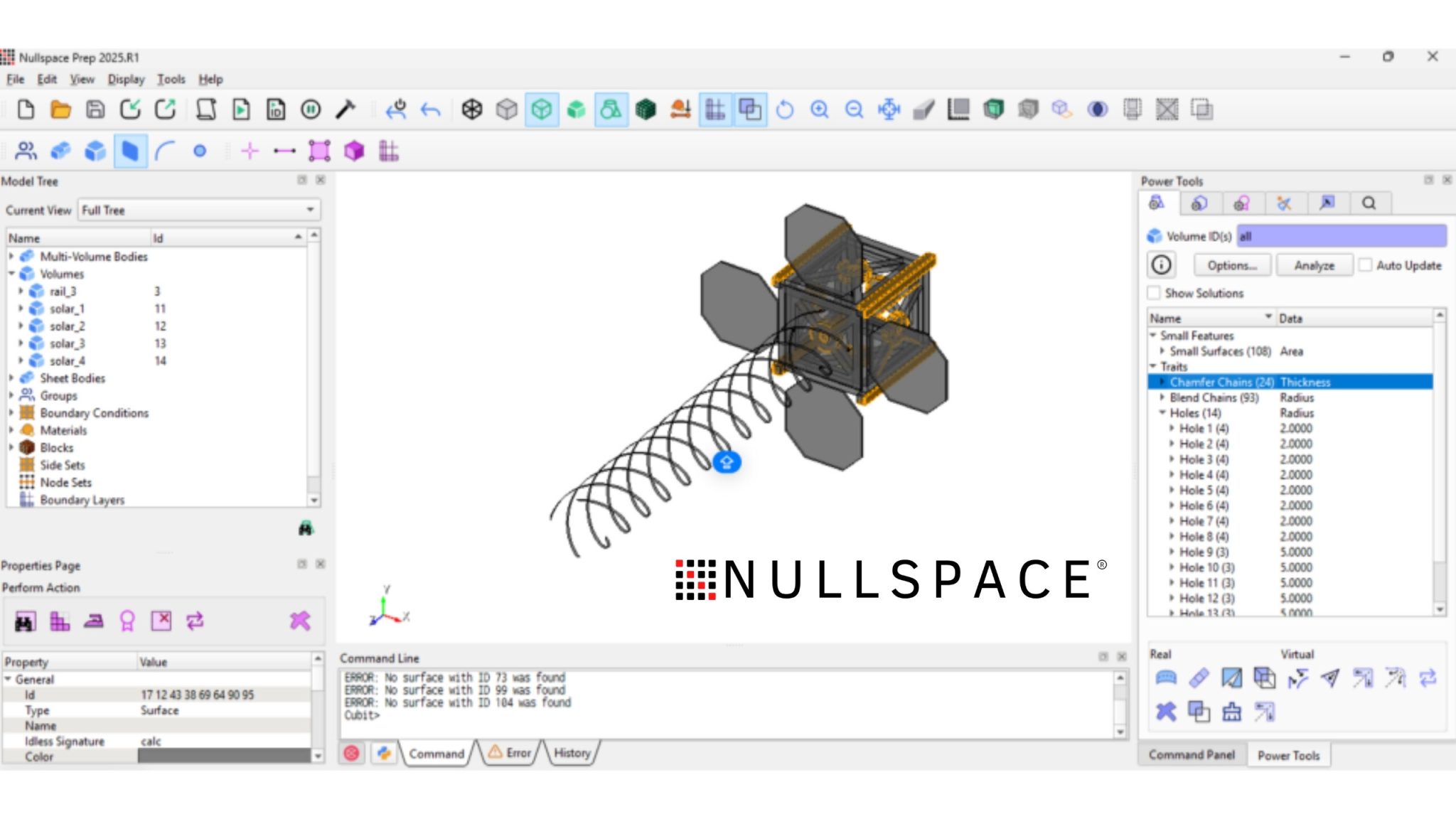Switch to the Error tab in Command Line
This screenshot has height=819, width=1456.
tap(510, 754)
